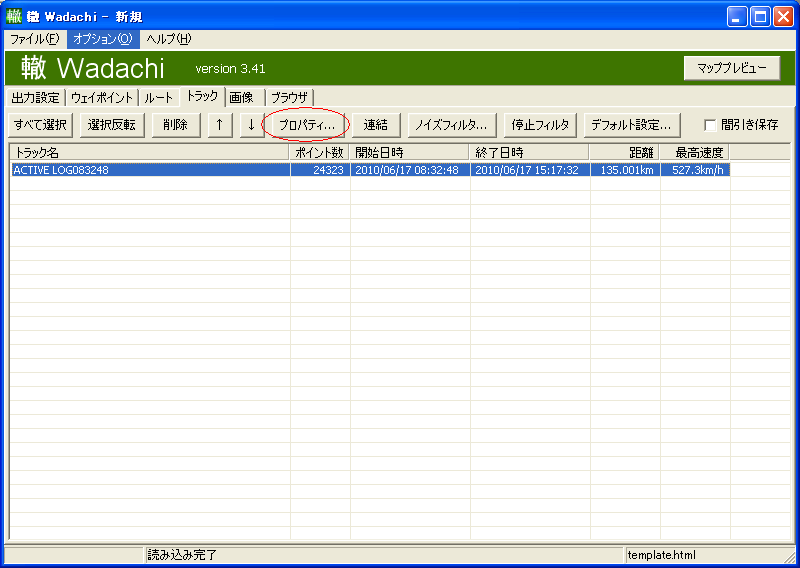Open デフォルト設定... dialog
The height and width of the screenshot is (568, 800).
tap(632, 125)
